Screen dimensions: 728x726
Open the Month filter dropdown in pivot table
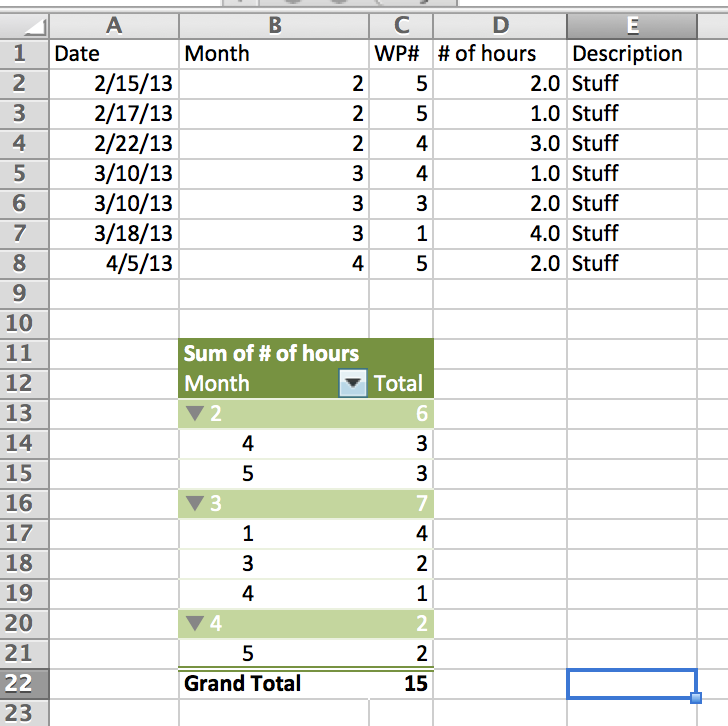tap(353, 383)
